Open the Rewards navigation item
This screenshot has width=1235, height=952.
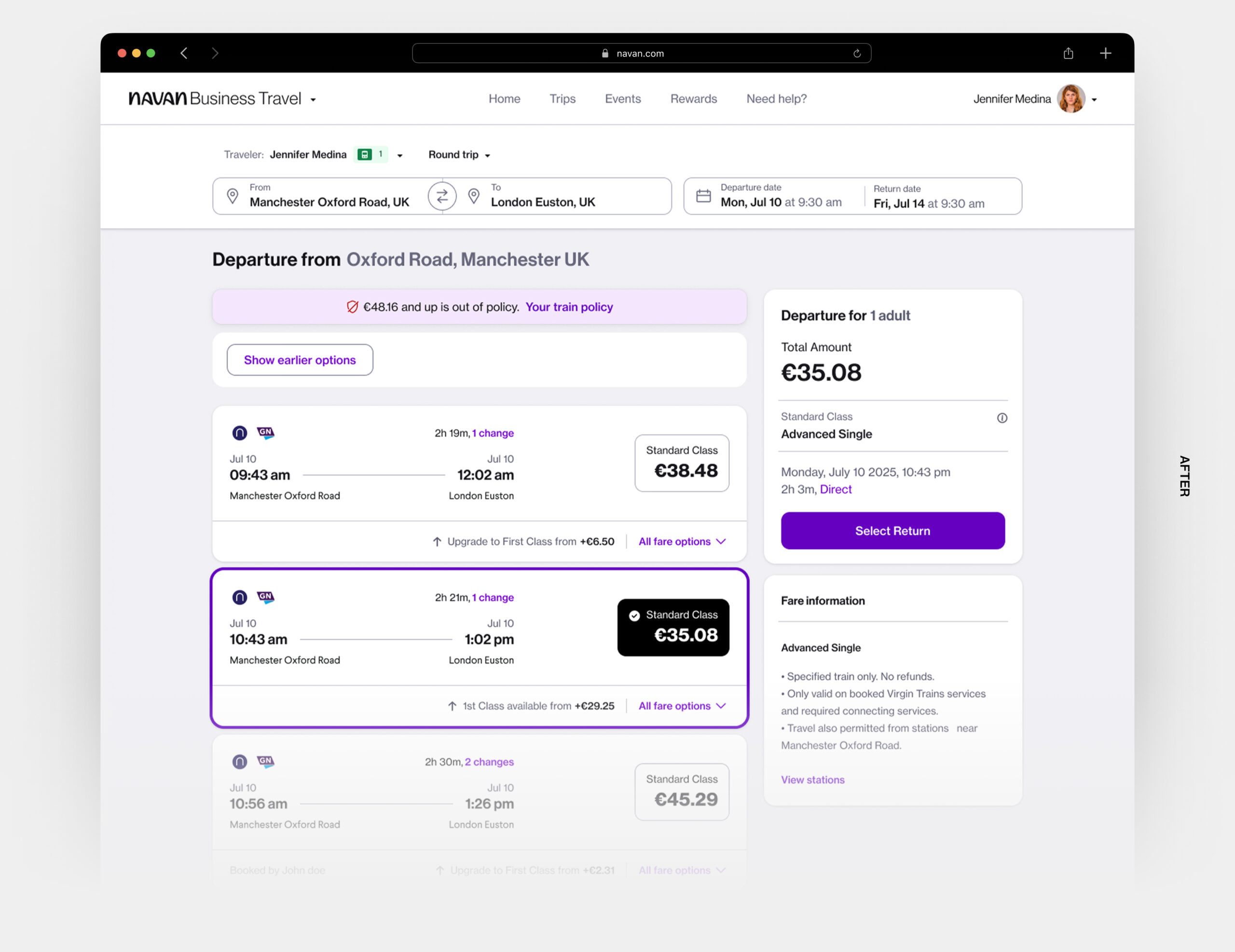[693, 99]
